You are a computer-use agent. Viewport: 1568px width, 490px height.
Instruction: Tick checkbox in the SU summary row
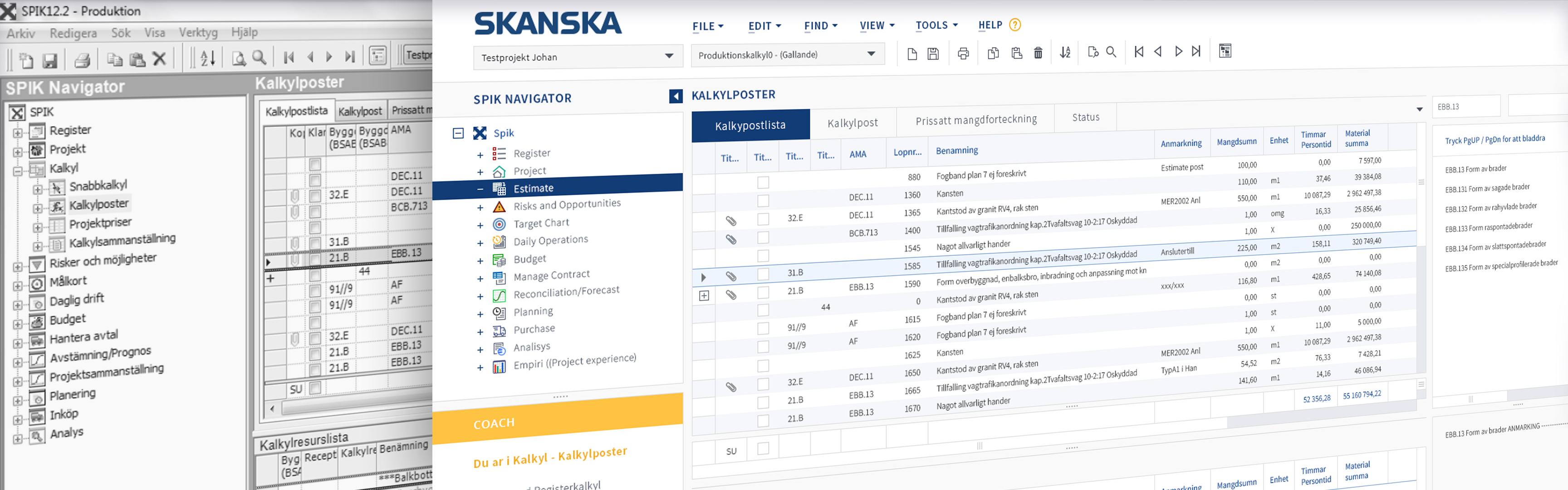click(763, 449)
